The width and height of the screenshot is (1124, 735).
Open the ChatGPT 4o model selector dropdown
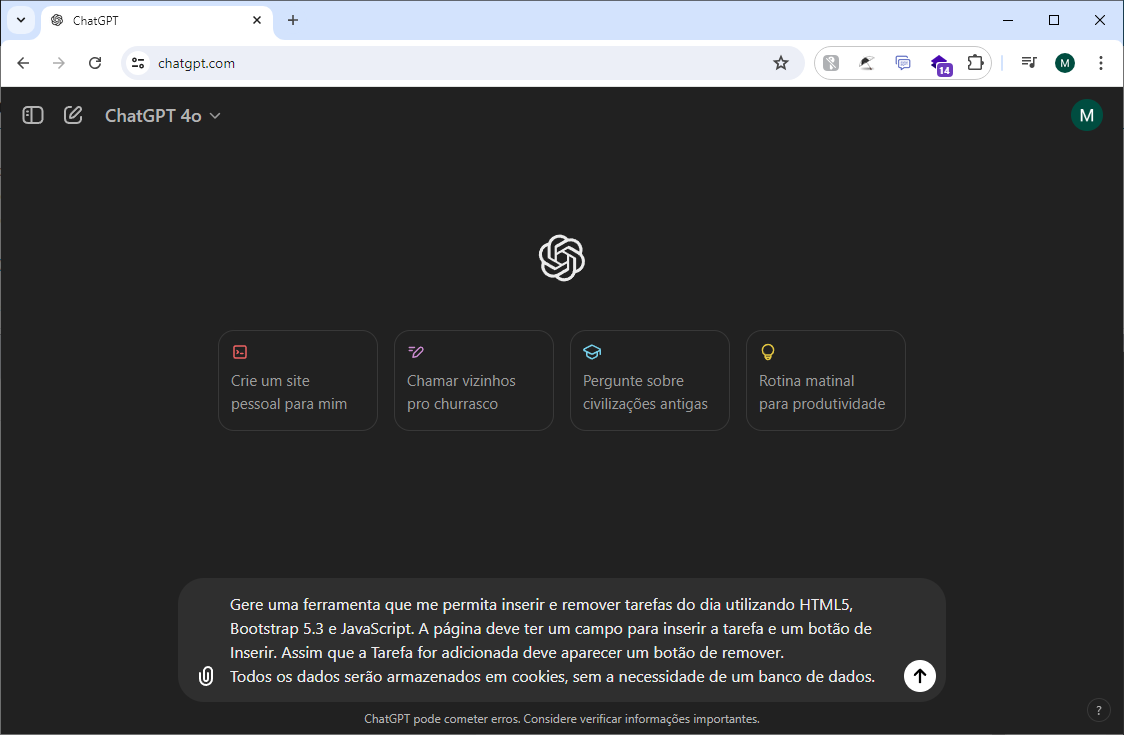(163, 115)
